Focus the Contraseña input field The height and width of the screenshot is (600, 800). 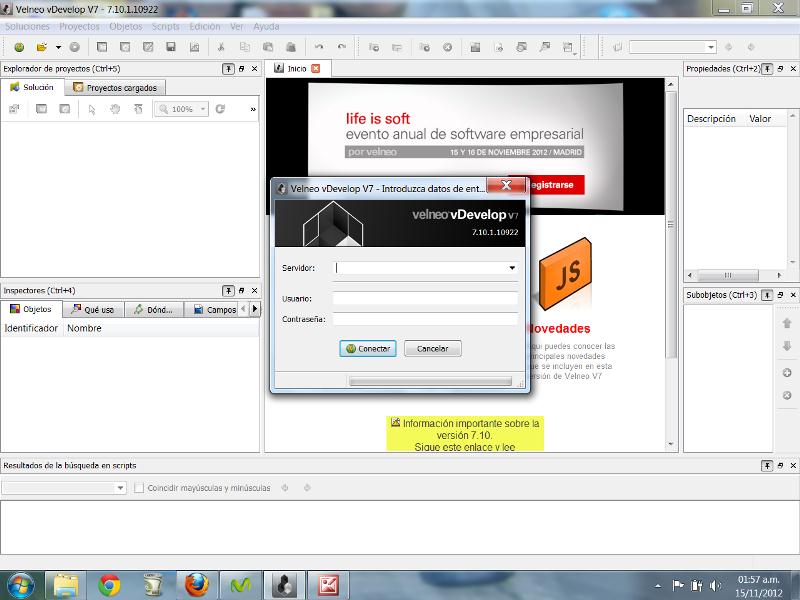(425, 319)
